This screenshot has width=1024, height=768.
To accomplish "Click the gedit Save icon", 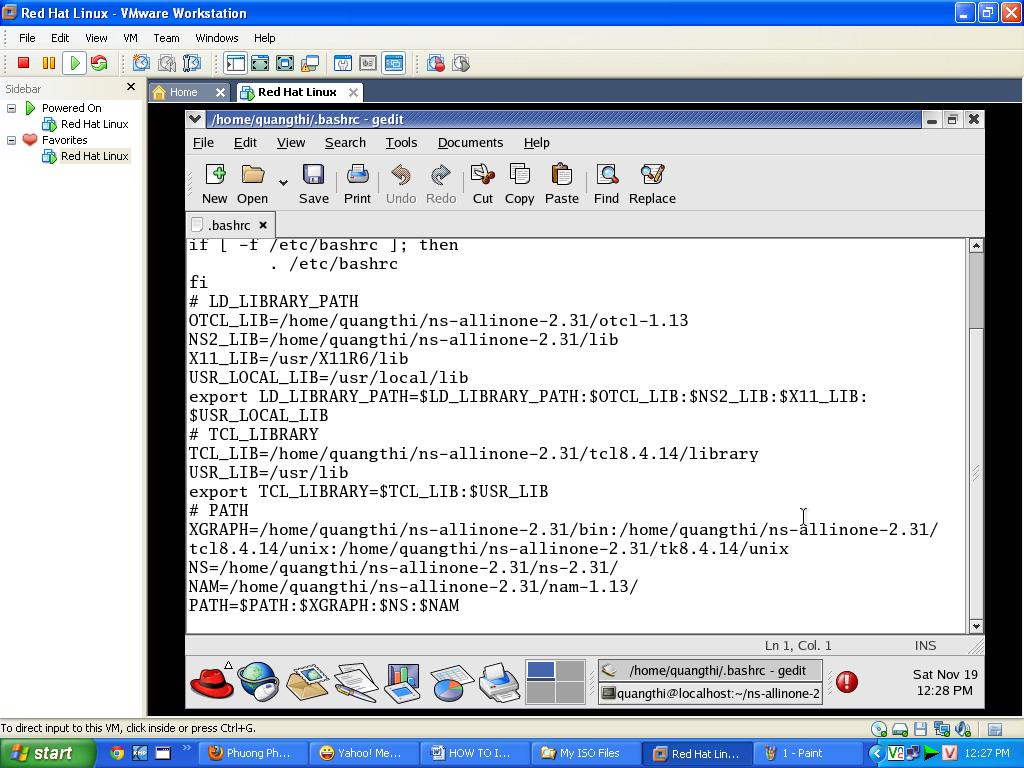I will (x=313, y=176).
